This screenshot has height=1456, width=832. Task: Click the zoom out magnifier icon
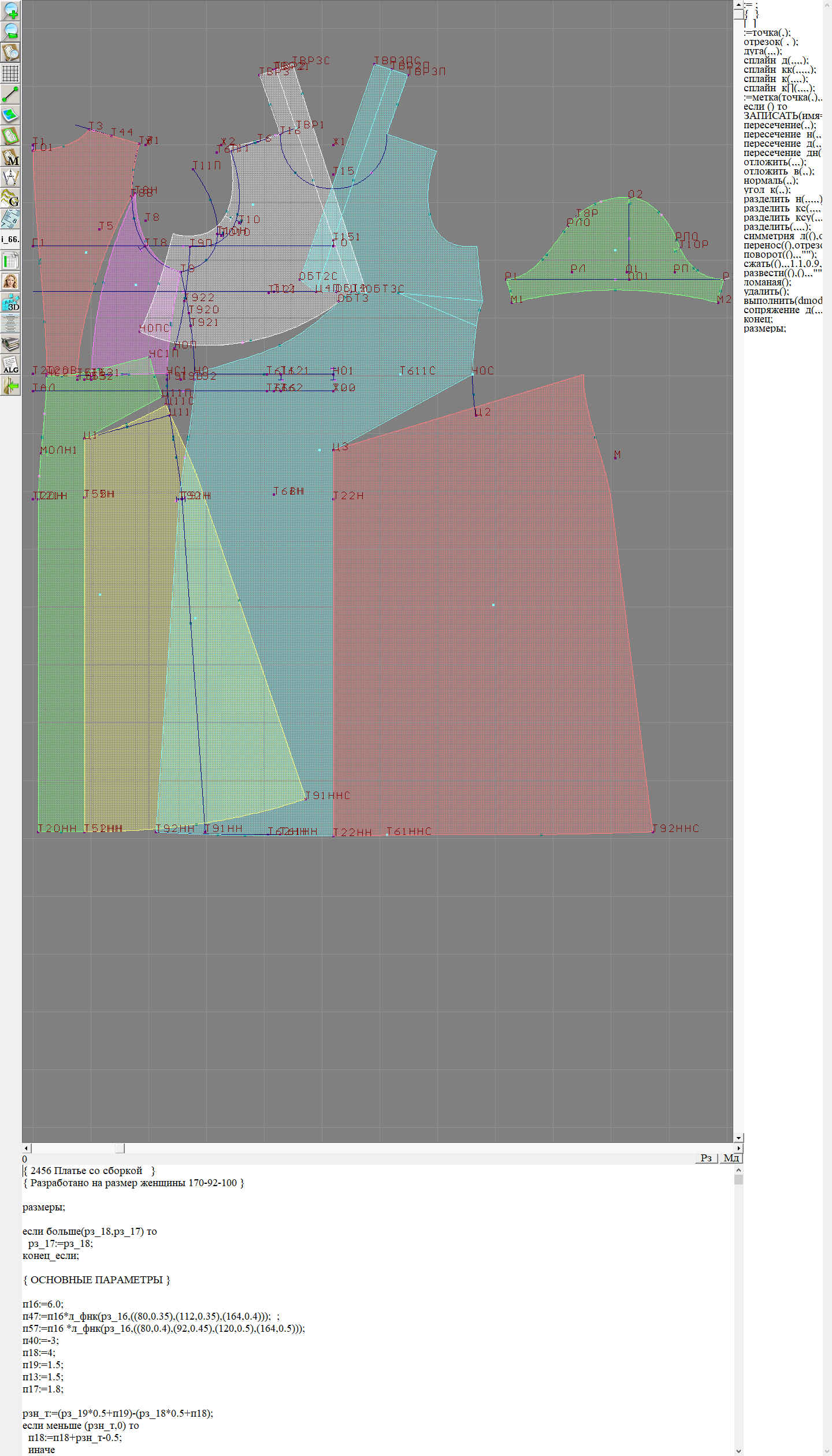(x=10, y=31)
